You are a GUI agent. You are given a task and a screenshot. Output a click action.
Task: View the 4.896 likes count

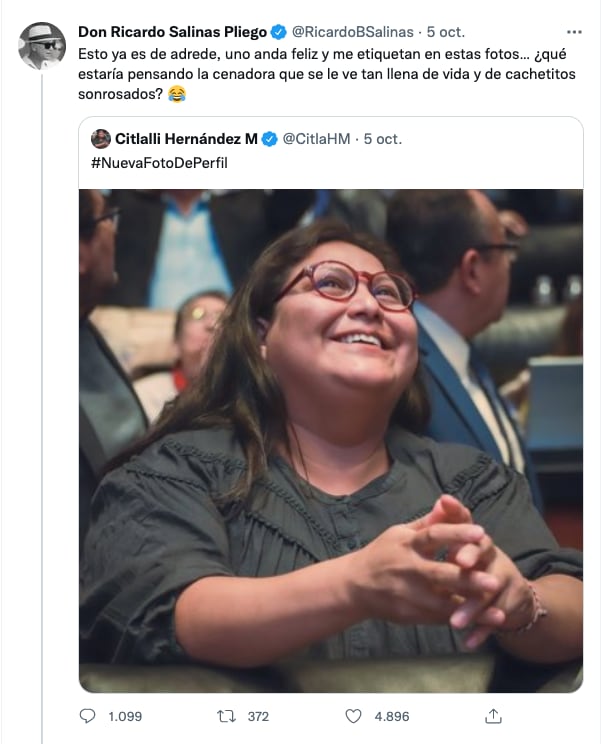point(392,716)
